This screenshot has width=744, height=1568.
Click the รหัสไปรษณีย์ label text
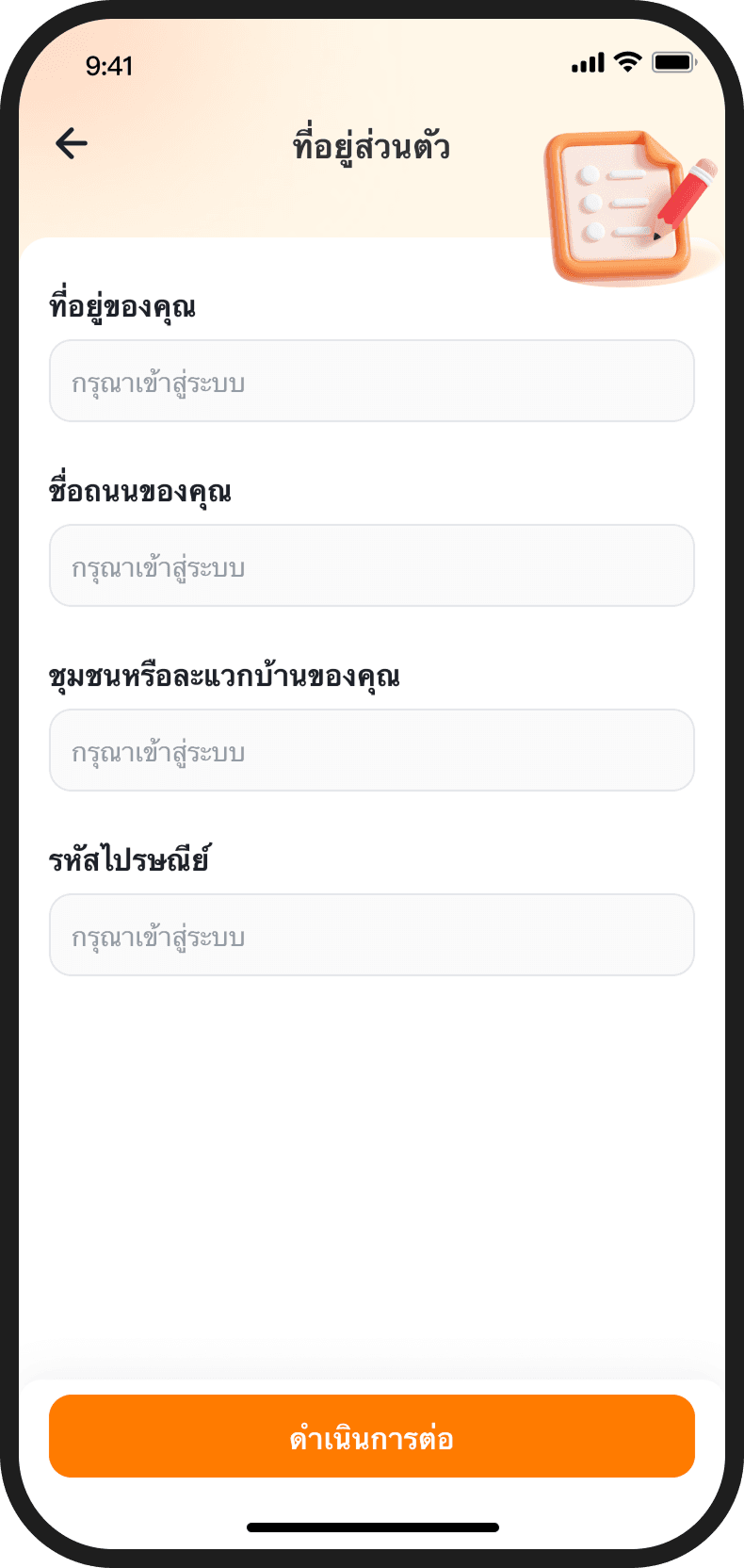point(129,860)
